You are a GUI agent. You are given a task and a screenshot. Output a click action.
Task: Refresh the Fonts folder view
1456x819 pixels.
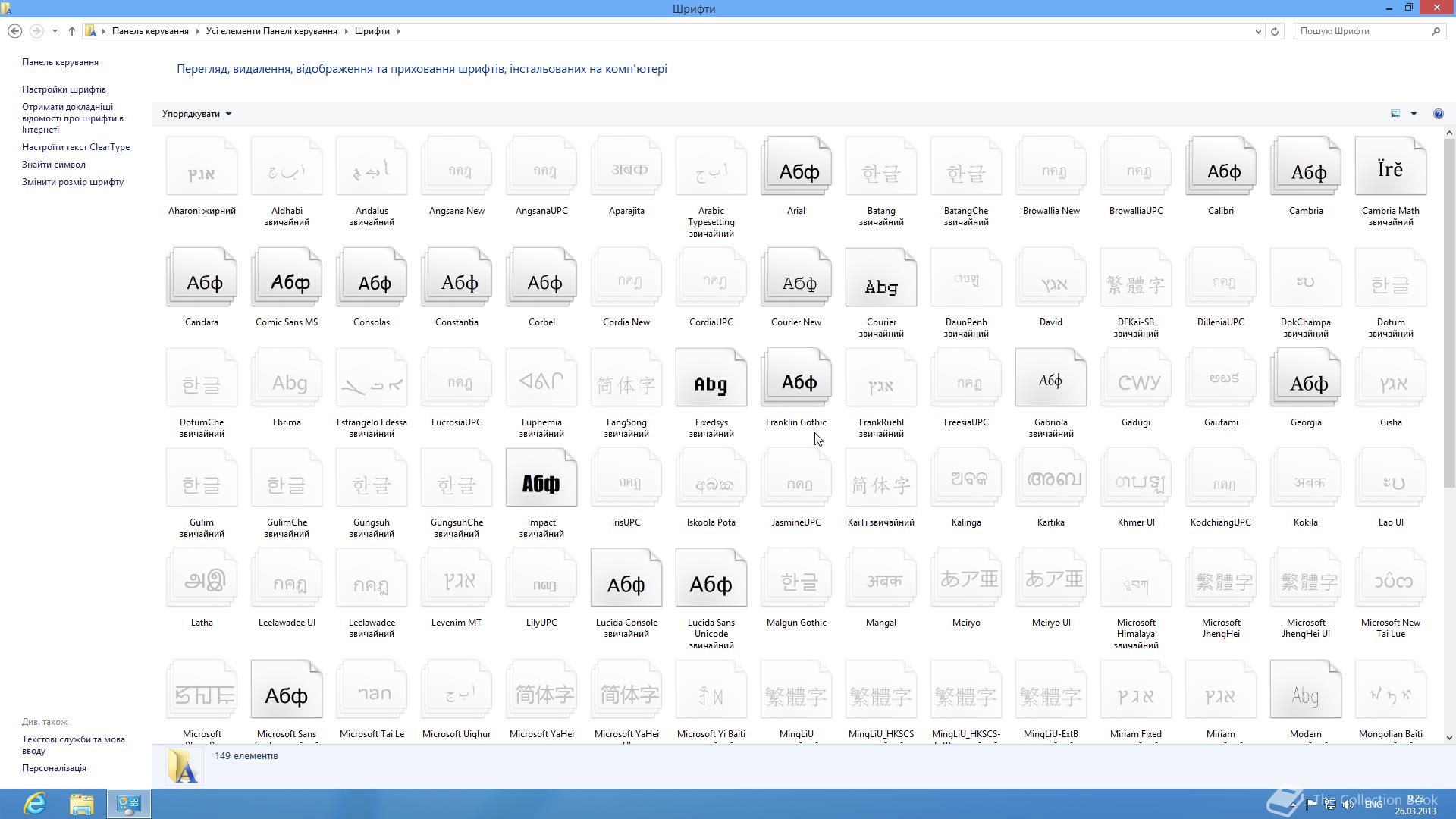click(x=1275, y=31)
